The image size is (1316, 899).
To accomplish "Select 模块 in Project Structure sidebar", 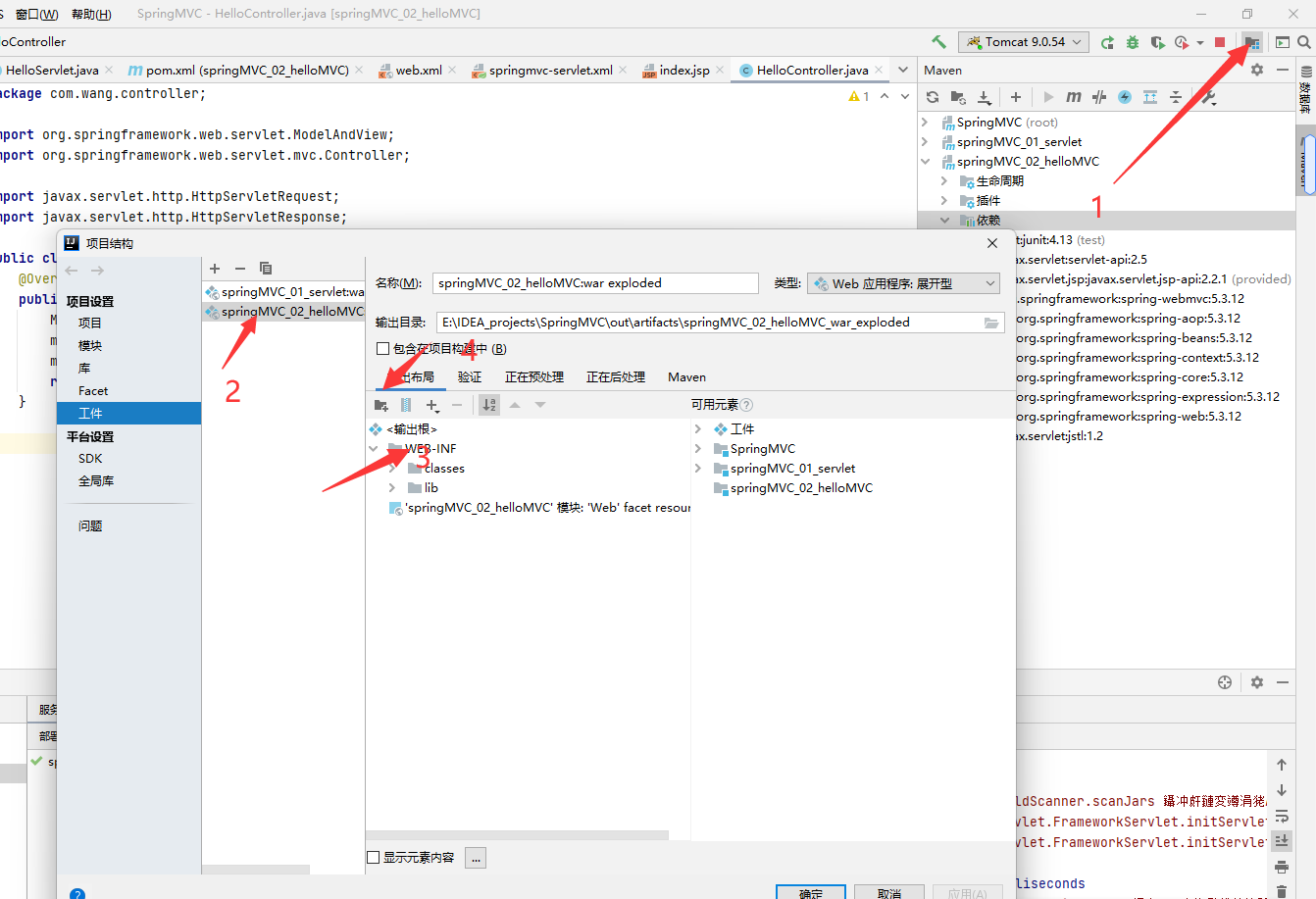I will pos(90,345).
